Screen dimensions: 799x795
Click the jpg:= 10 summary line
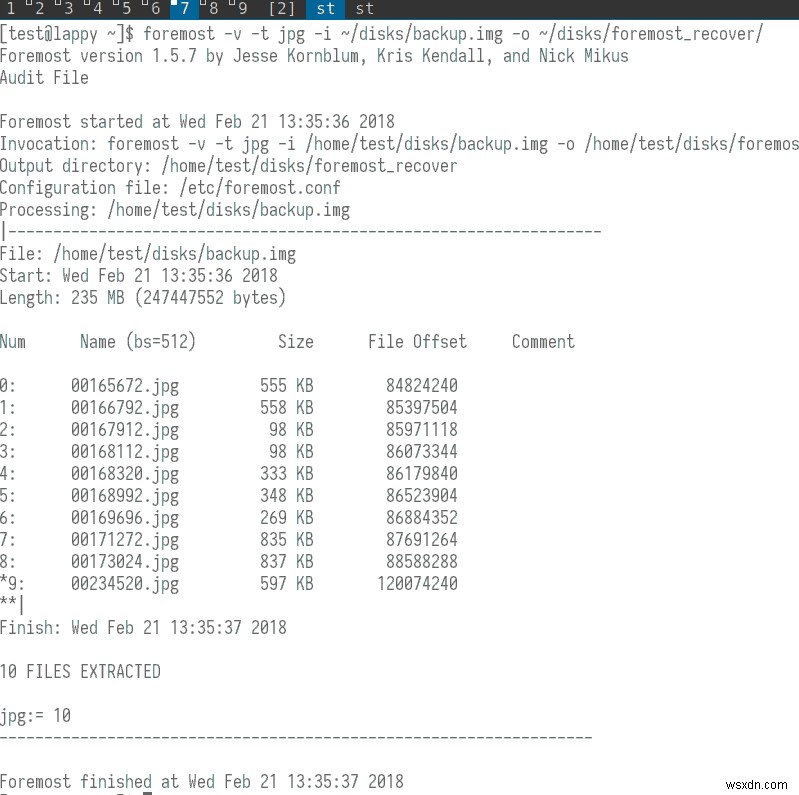(x=36, y=716)
